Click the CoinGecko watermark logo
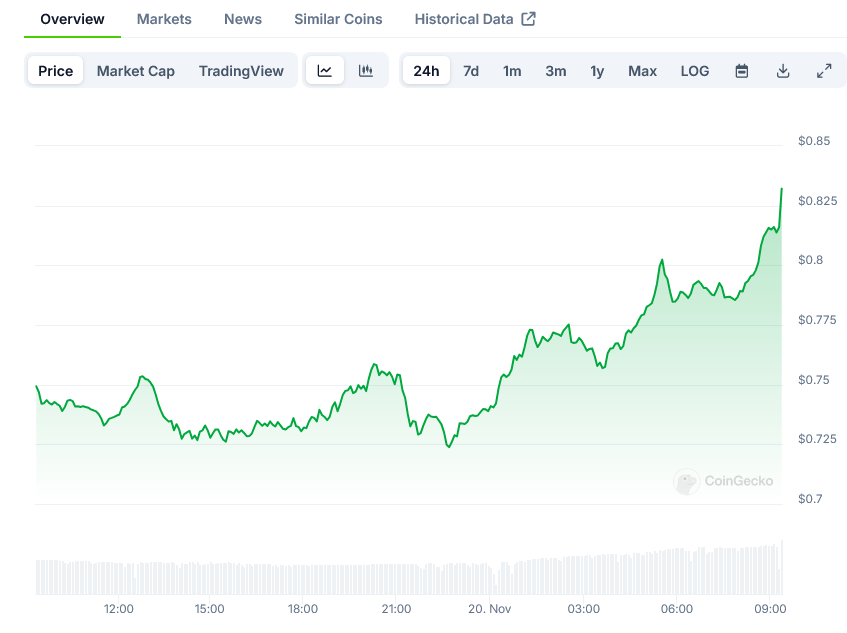This screenshot has height=633, width=847. point(686,482)
